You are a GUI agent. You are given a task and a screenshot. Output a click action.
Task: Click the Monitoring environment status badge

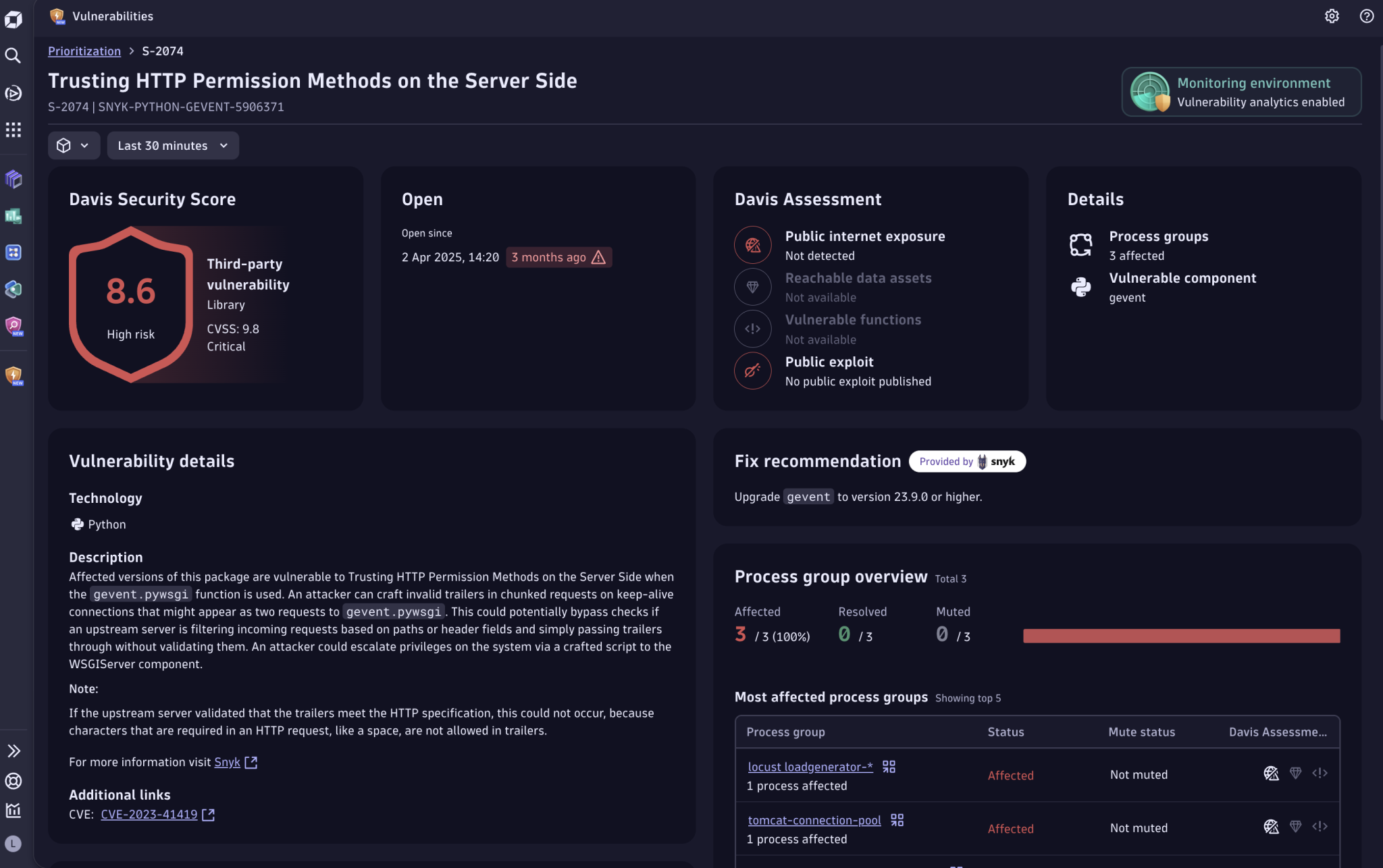pos(1241,92)
